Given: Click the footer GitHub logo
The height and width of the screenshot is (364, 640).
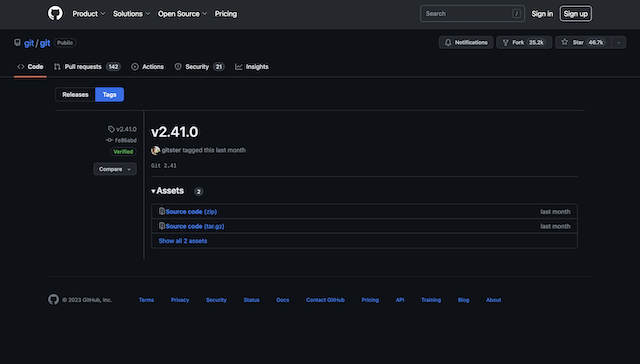Looking at the screenshot, I should (53, 299).
